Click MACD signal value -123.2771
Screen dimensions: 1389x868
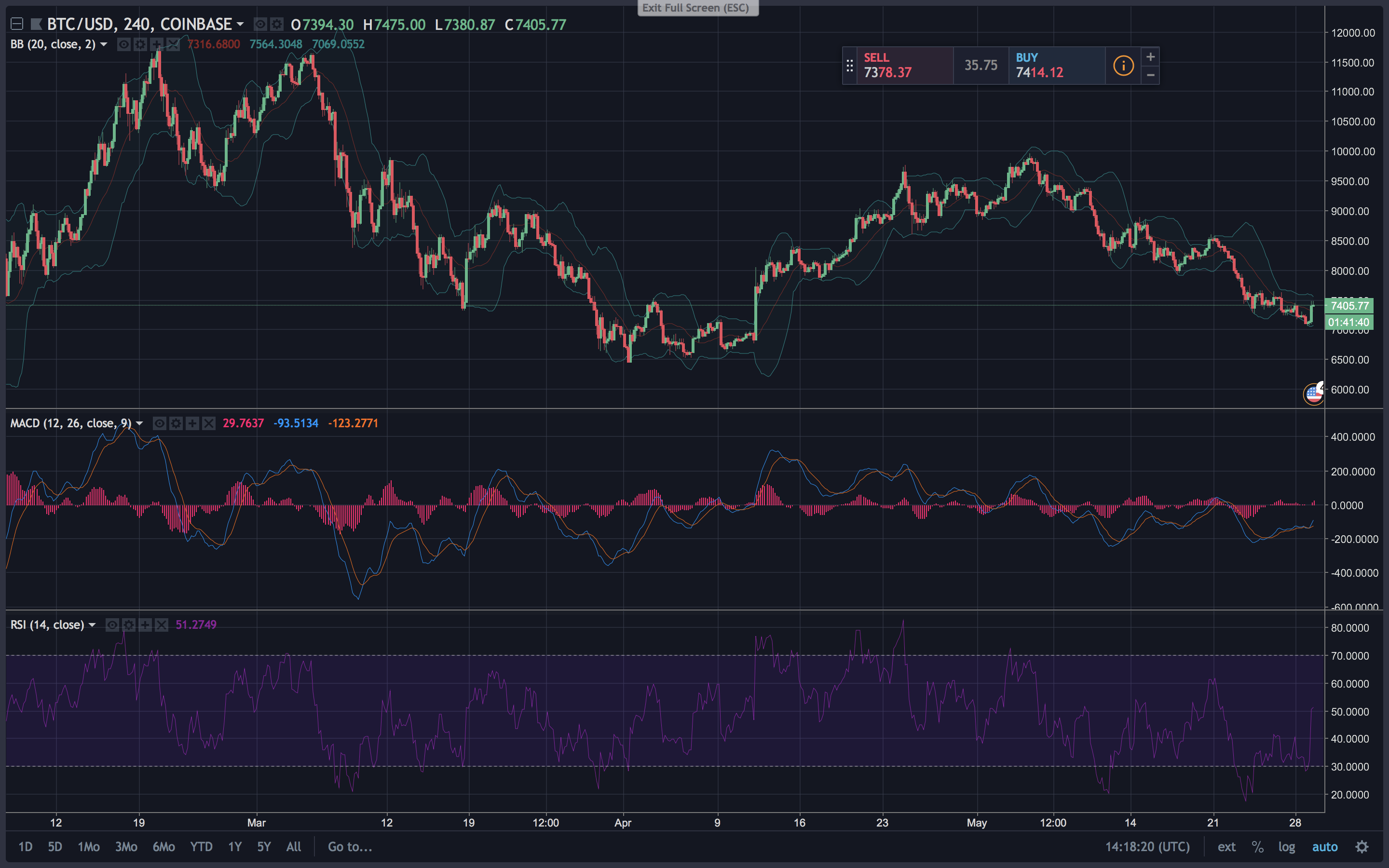click(x=353, y=424)
